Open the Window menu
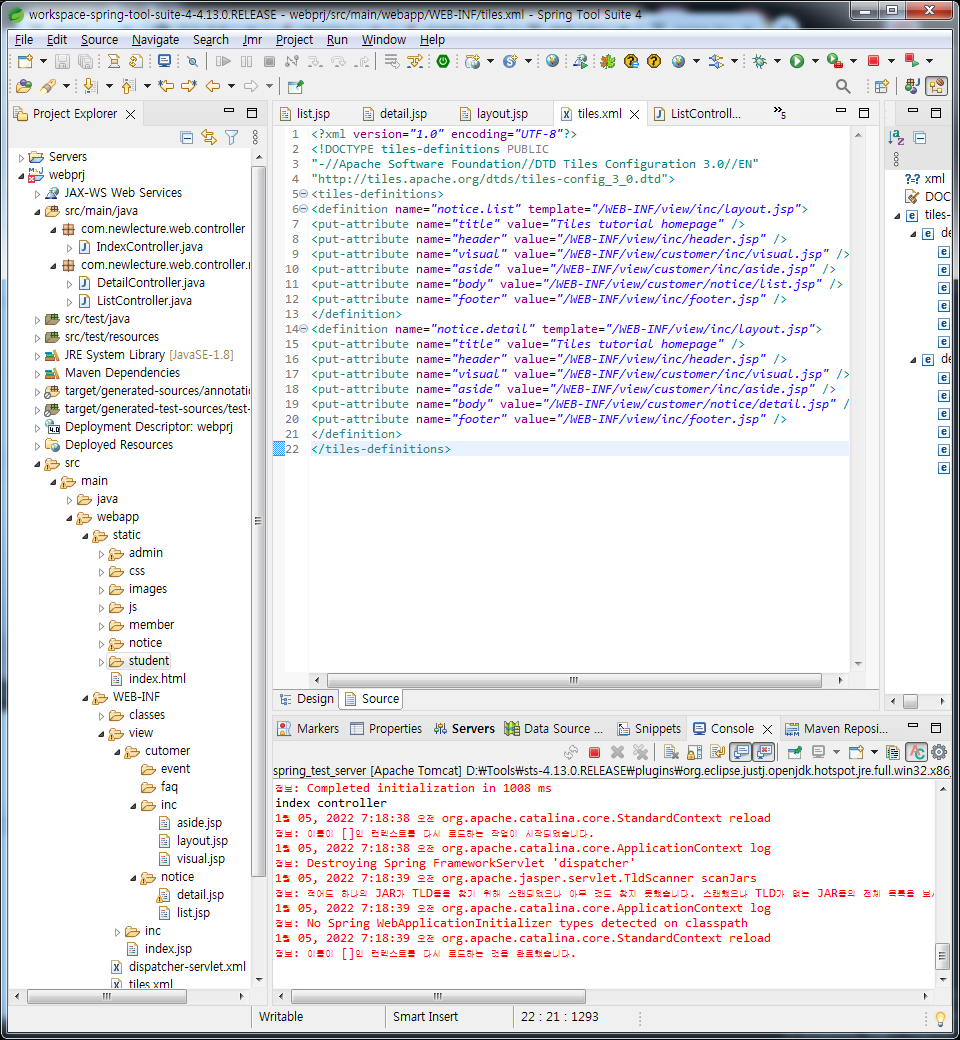Screen dimensions: 960x1040 click(383, 40)
